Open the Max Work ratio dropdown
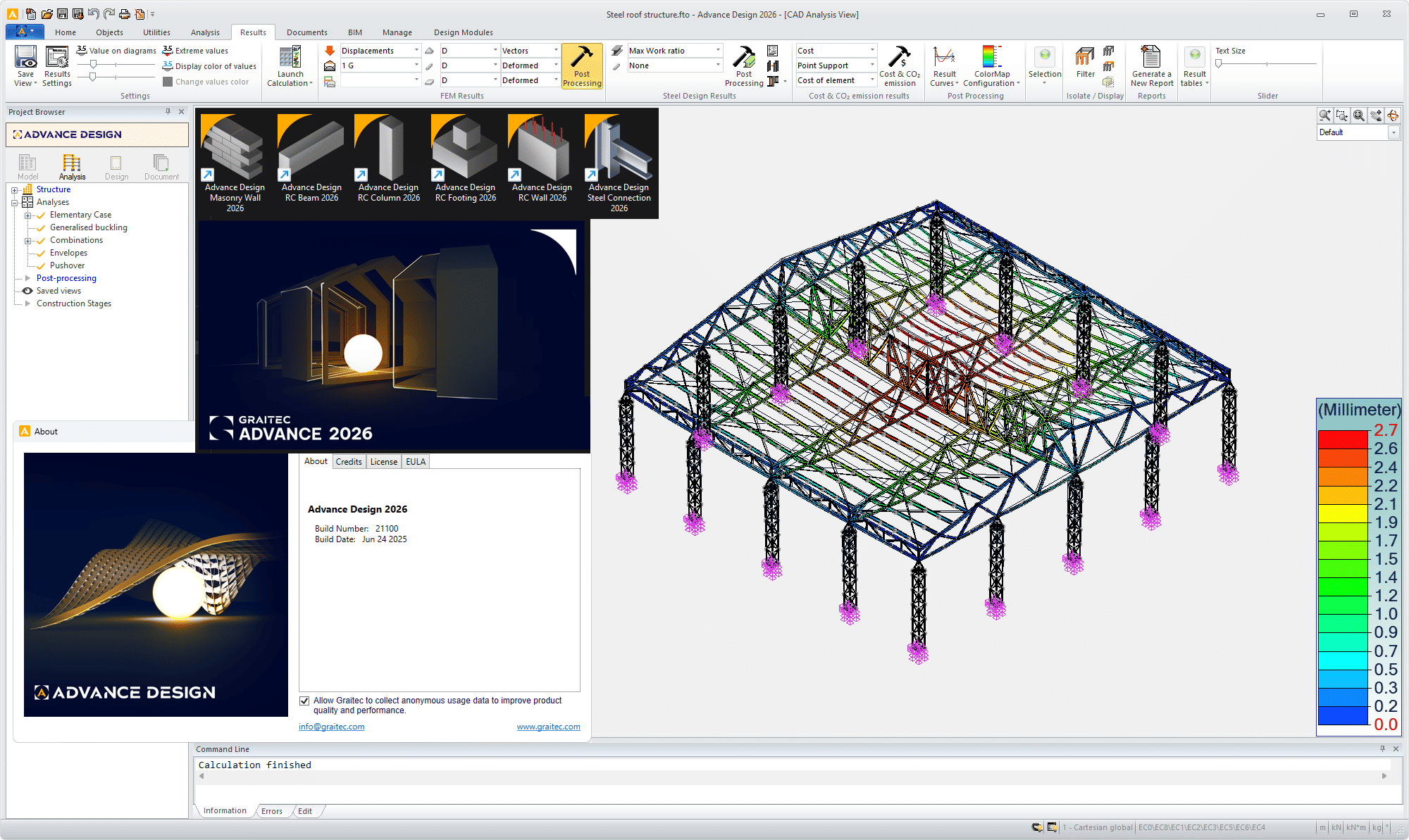Viewport: 1409px width, 840px height. coord(719,50)
